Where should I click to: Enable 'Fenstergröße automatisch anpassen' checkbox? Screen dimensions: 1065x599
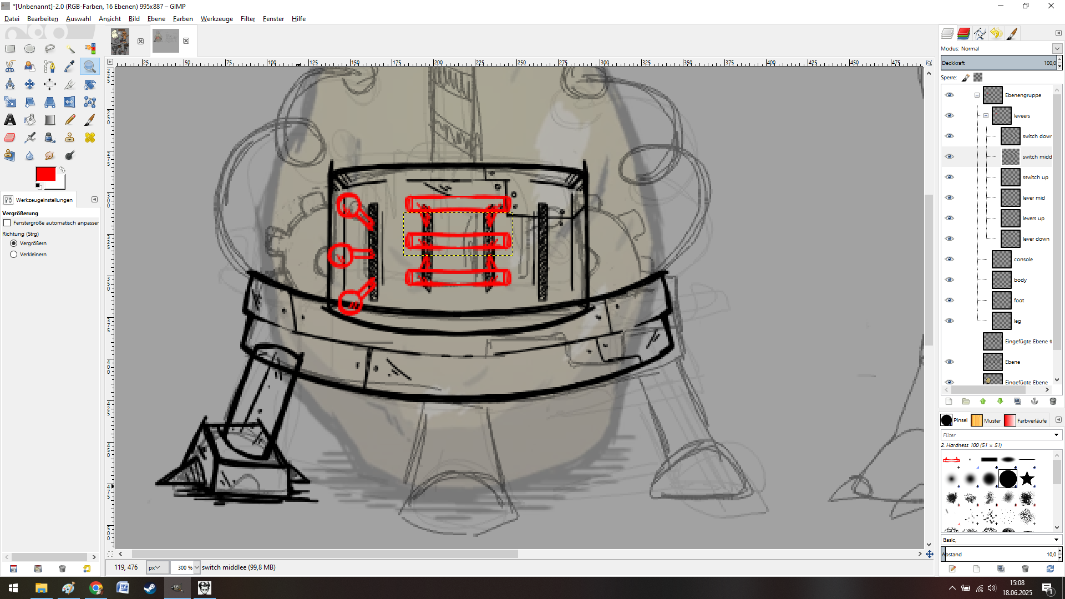click(x=7, y=223)
